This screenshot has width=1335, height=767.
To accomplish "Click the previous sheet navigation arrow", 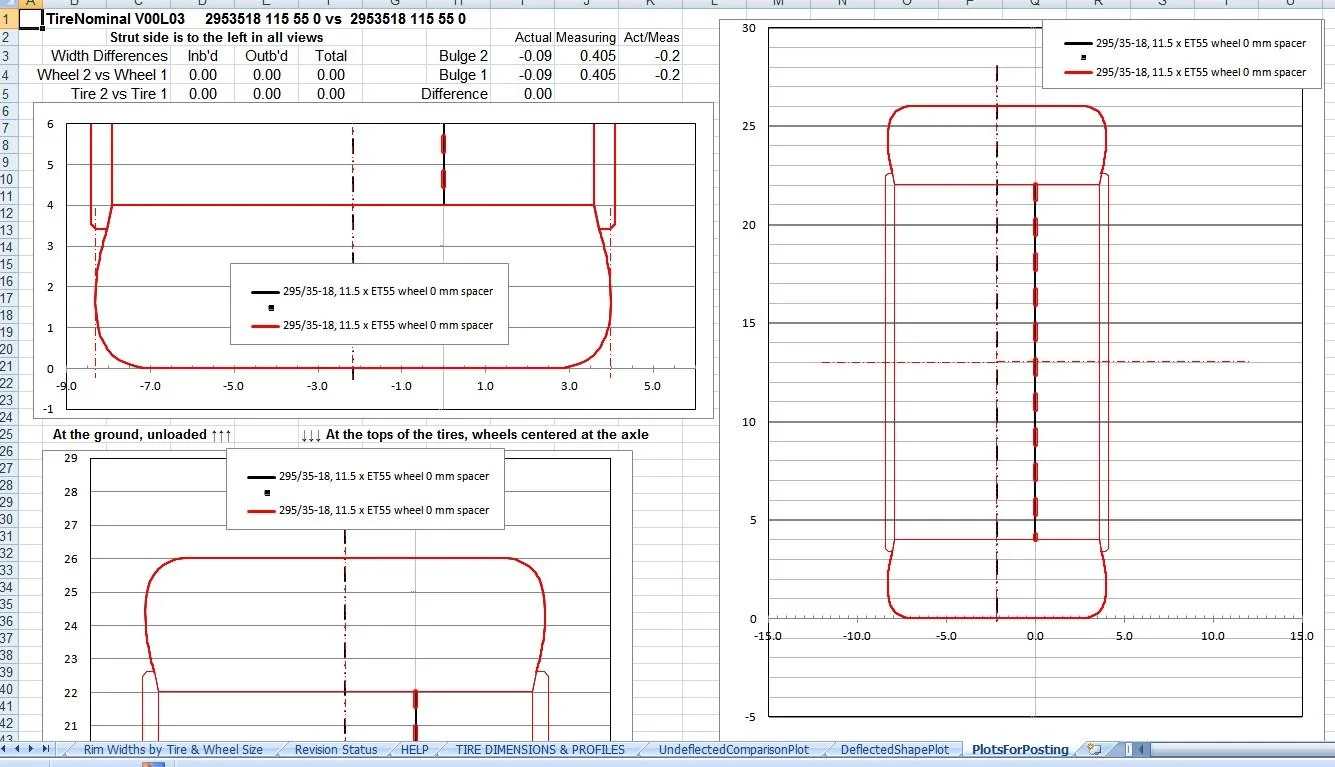I will pos(19,749).
